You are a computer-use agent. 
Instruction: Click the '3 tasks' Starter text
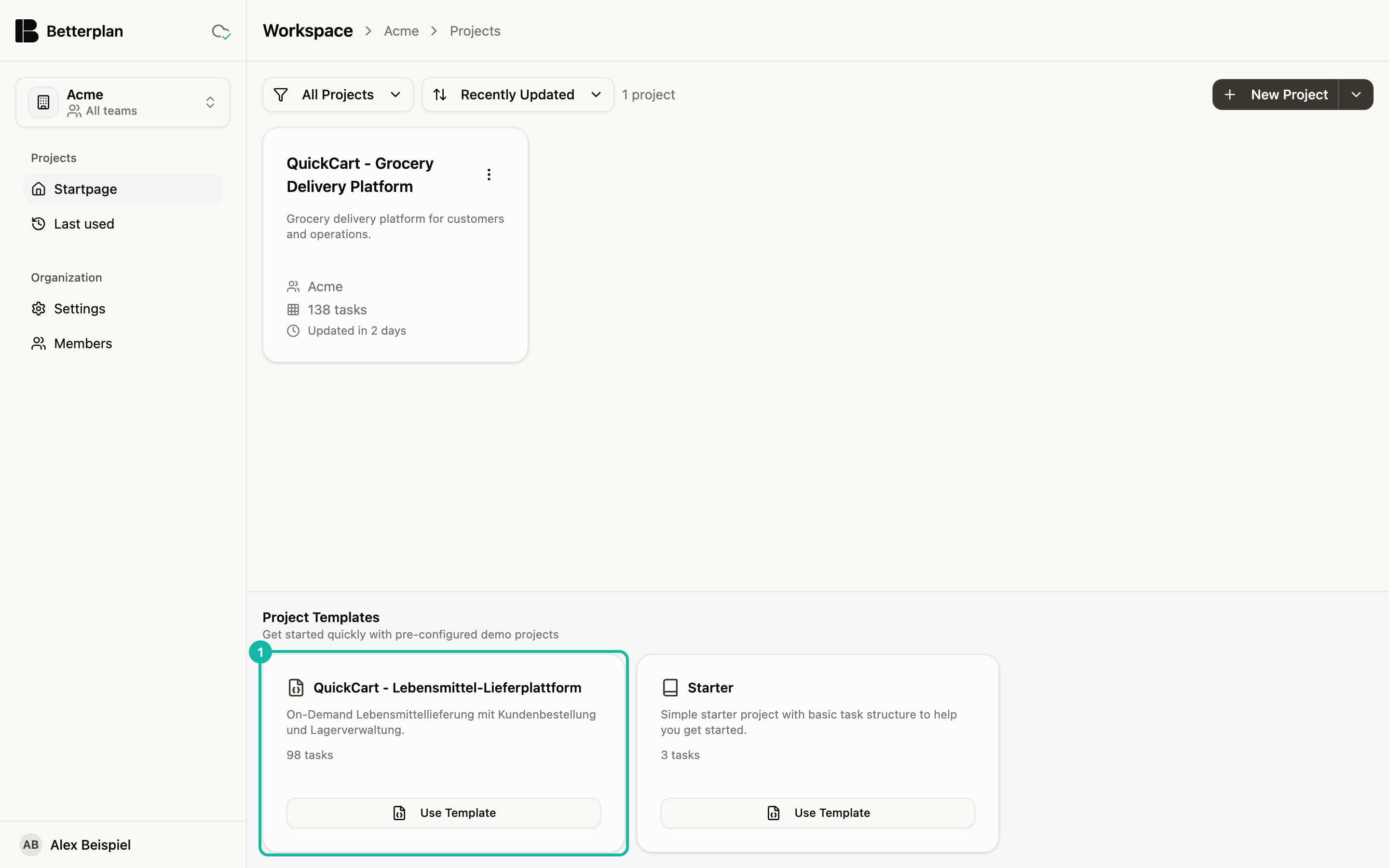tap(680, 755)
